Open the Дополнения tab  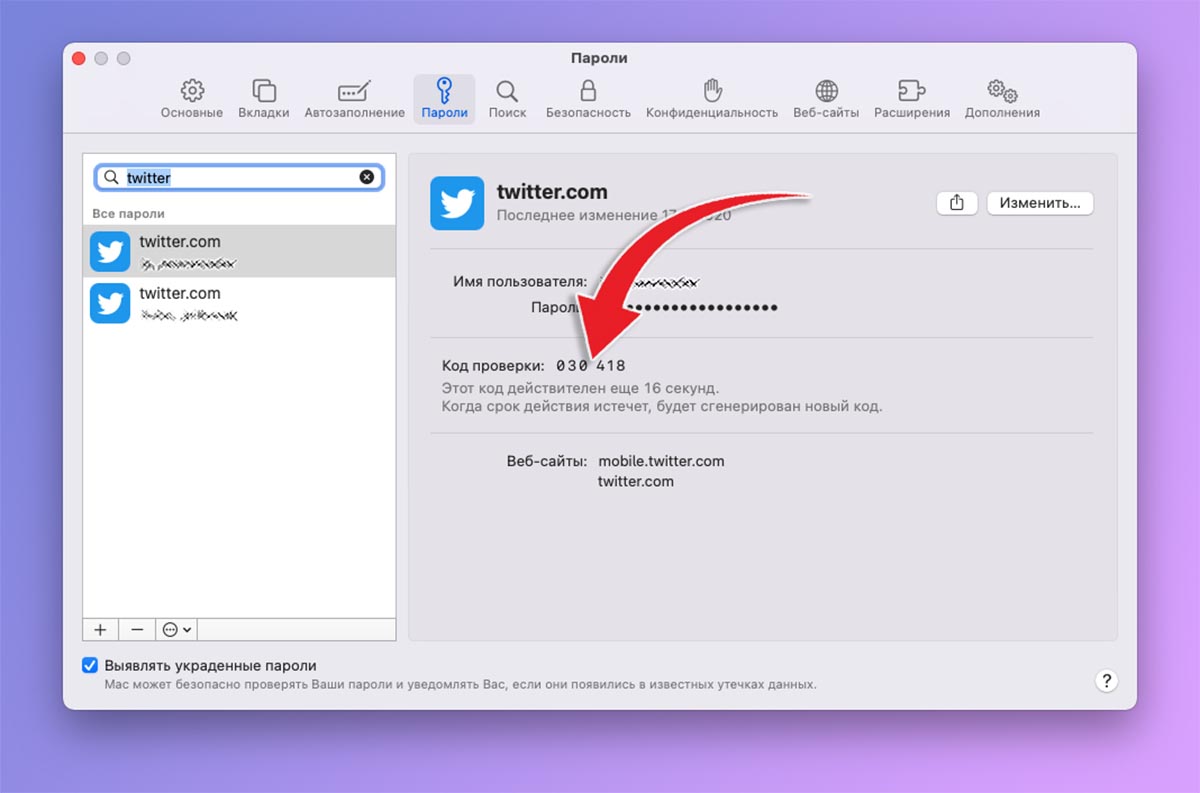tap(1002, 99)
